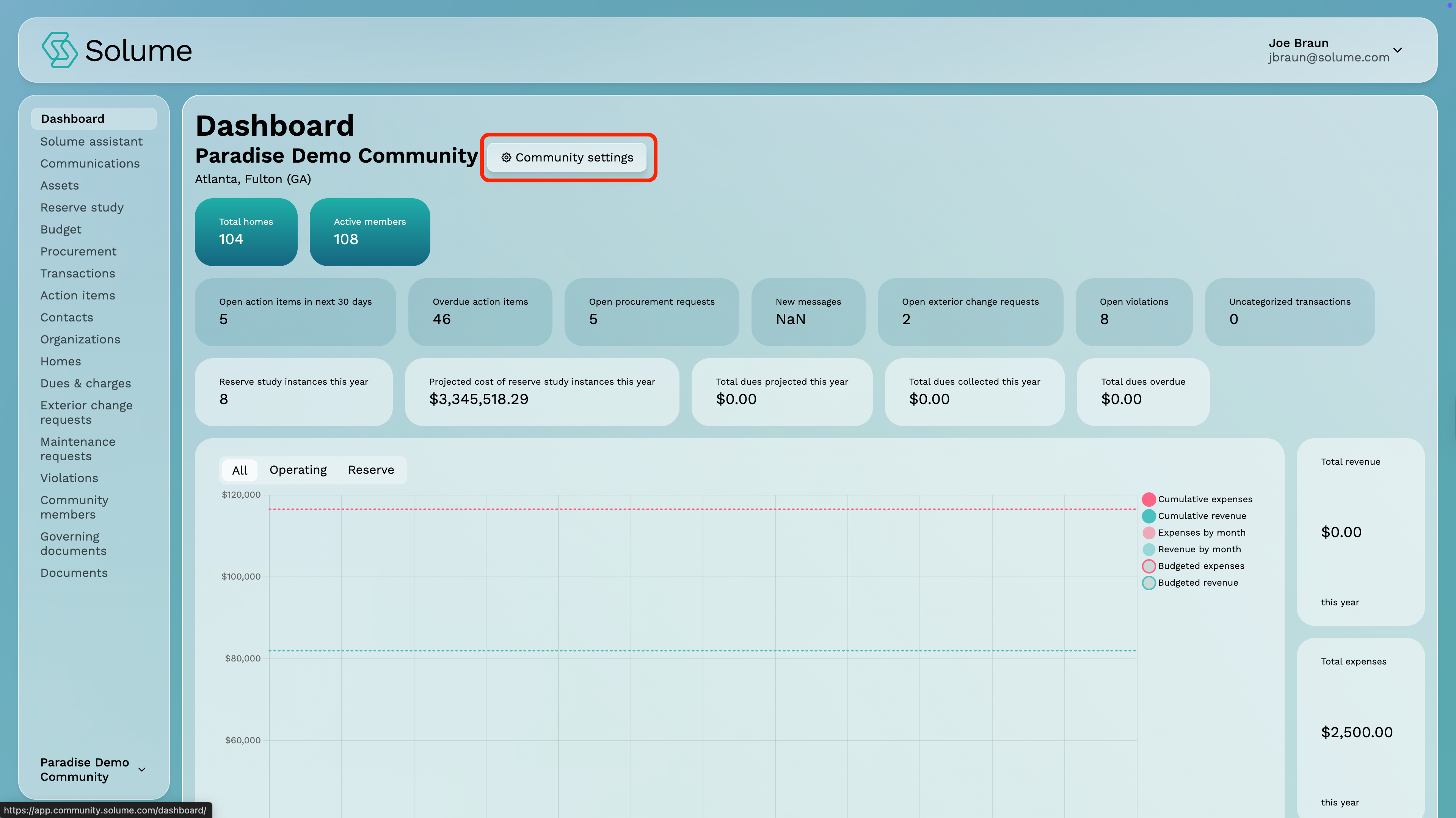Image resolution: width=1456 pixels, height=818 pixels.
Task: Open the Uncategorized transactions card
Action: (x=1290, y=312)
